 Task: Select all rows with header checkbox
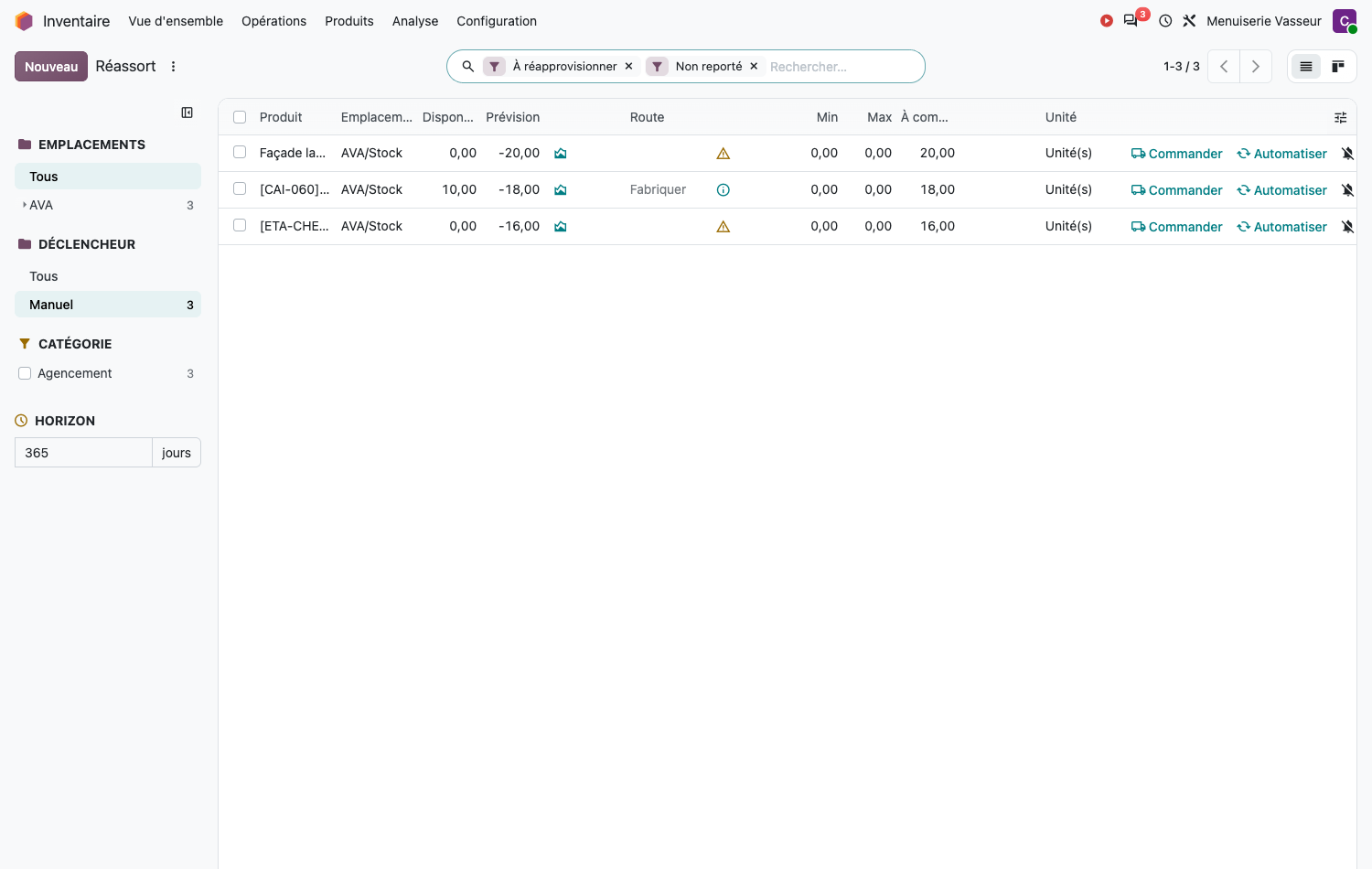pyautogui.click(x=240, y=117)
